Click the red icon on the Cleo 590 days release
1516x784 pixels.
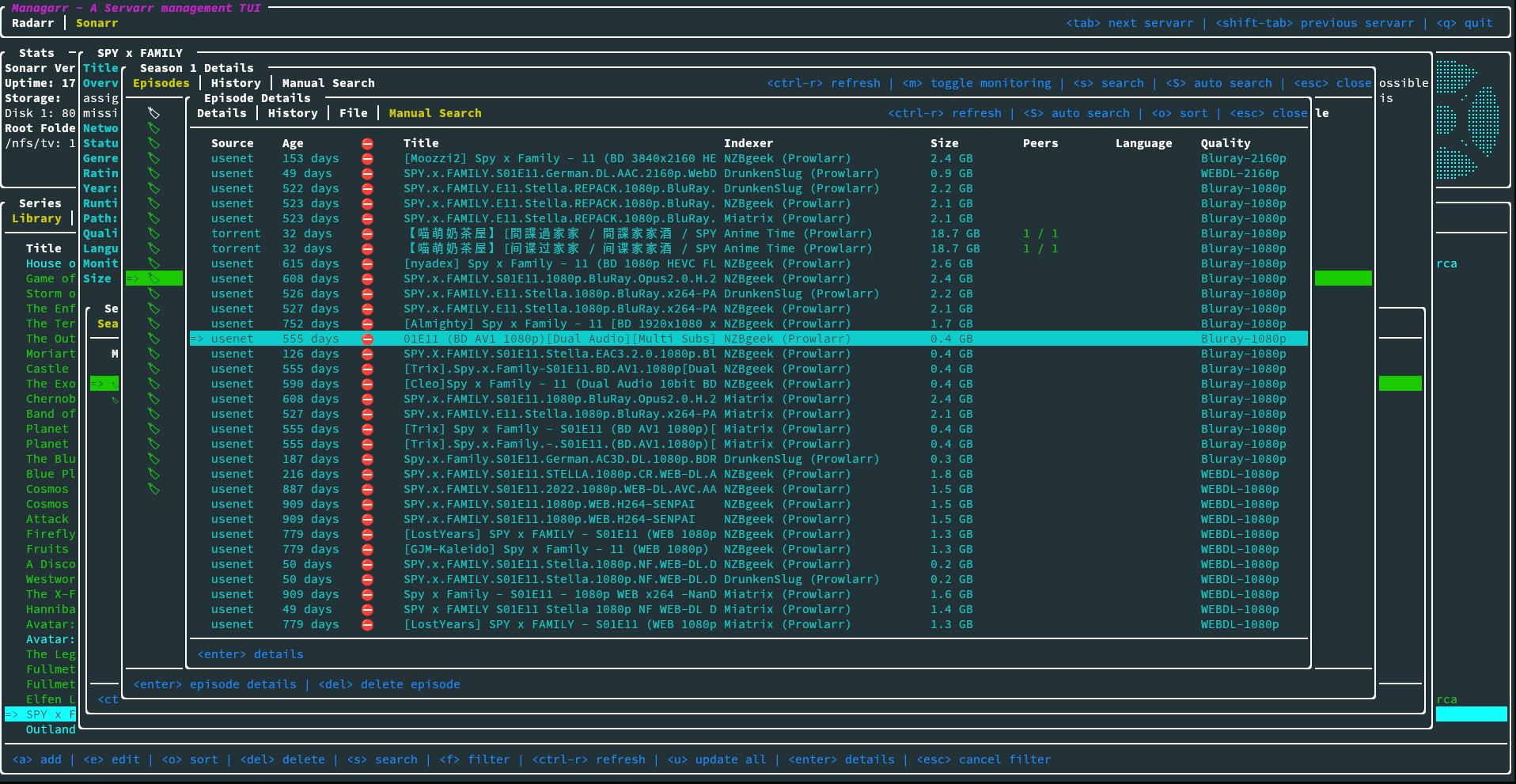point(367,384)
